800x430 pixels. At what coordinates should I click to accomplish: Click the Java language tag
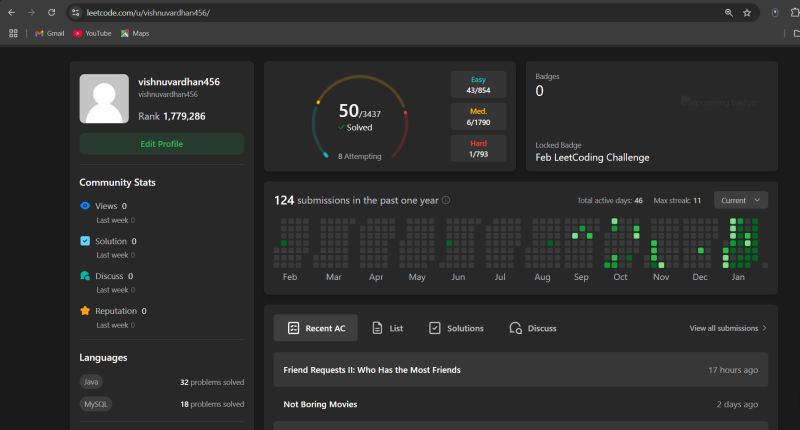[91, 382]
